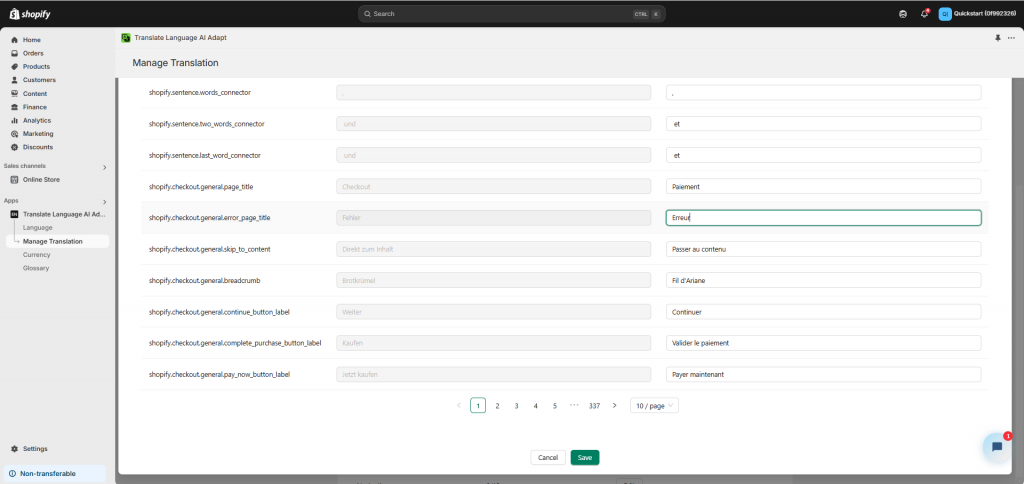Jump to page 337
The image size is (1024, 484).
[594, 405]
